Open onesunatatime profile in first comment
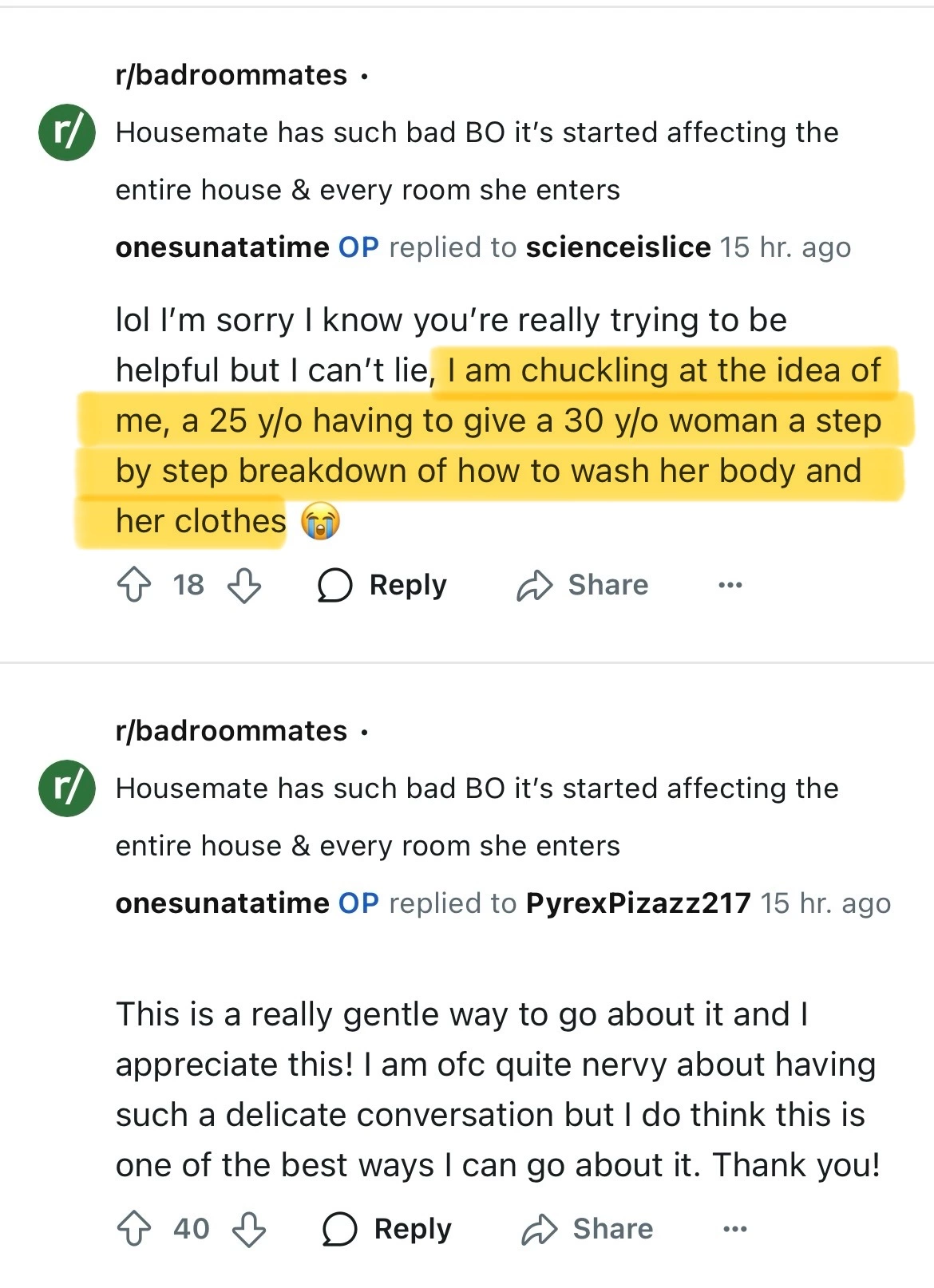Screen dimensions: 934x1288 [x=222, y=247]
